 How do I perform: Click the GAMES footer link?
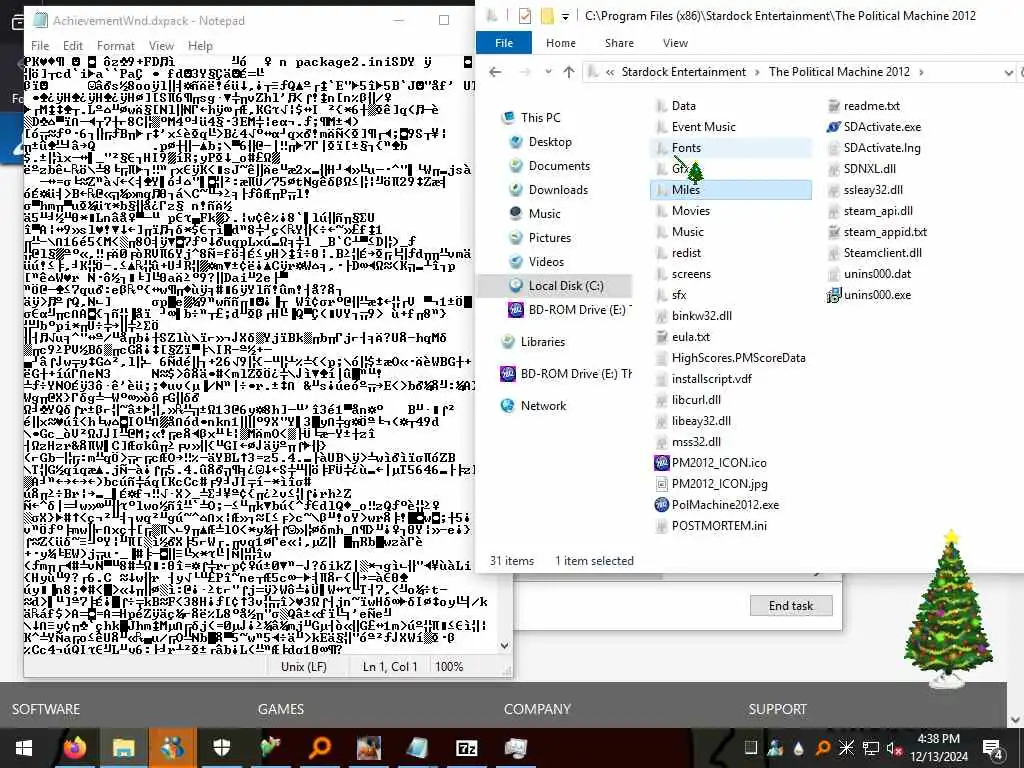(x=281, y=709)
